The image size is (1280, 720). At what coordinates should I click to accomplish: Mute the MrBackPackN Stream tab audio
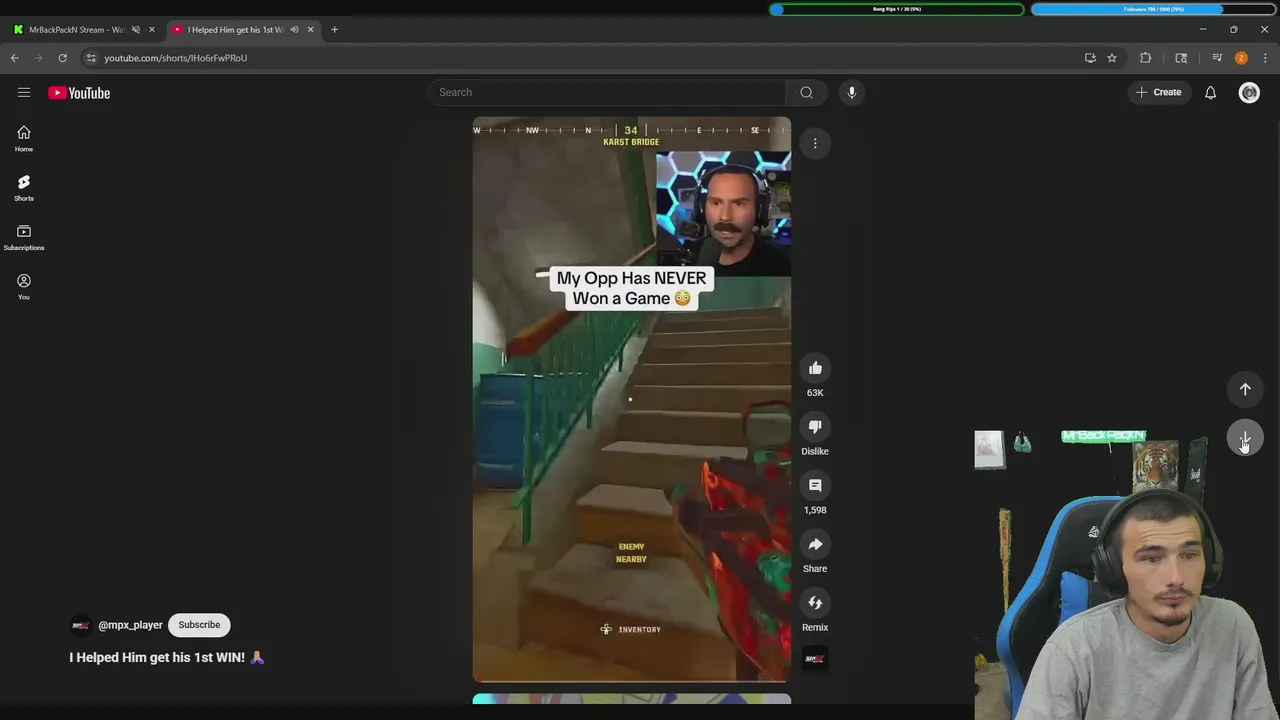[136, 29]
